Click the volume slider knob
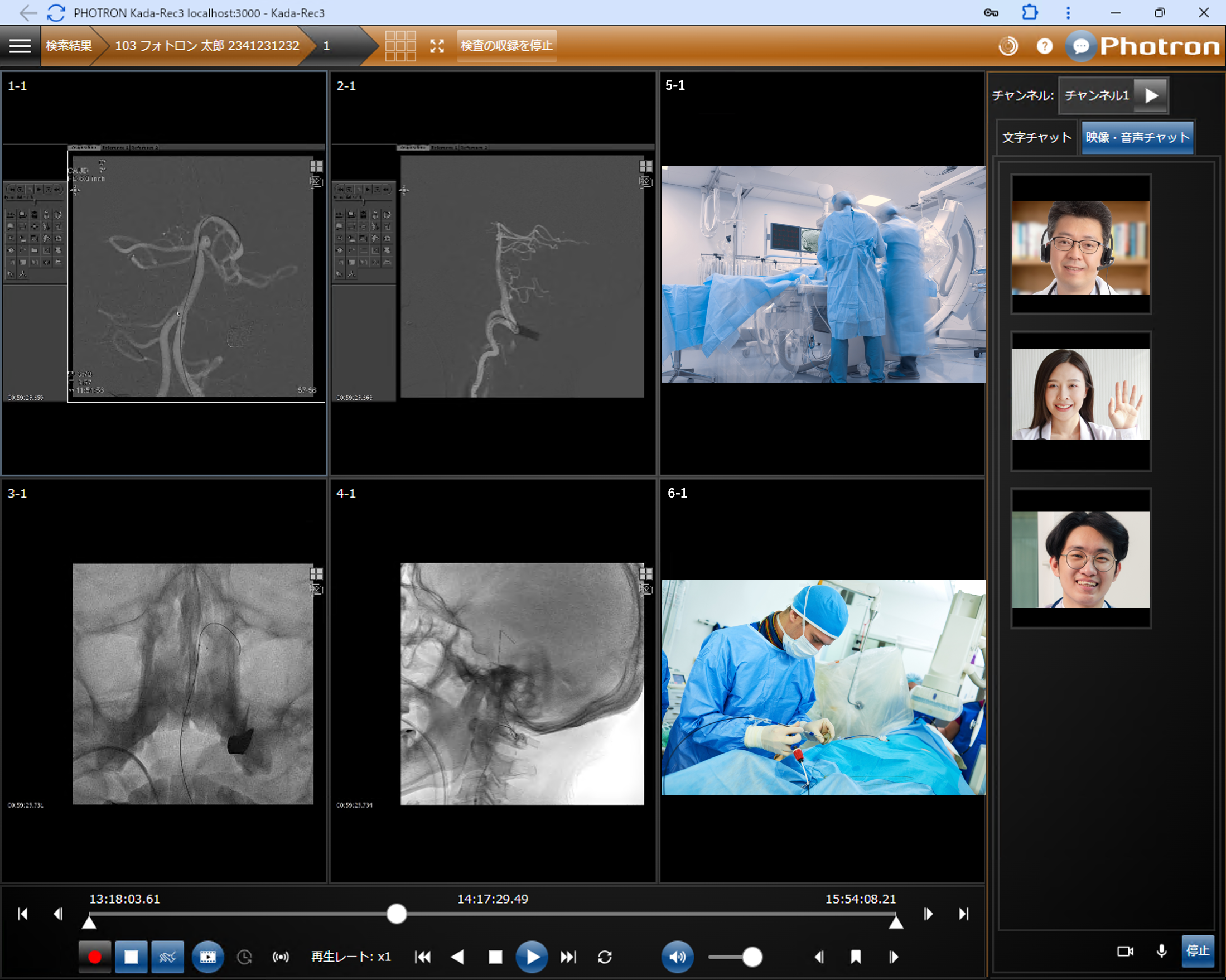 pos(752,957)
